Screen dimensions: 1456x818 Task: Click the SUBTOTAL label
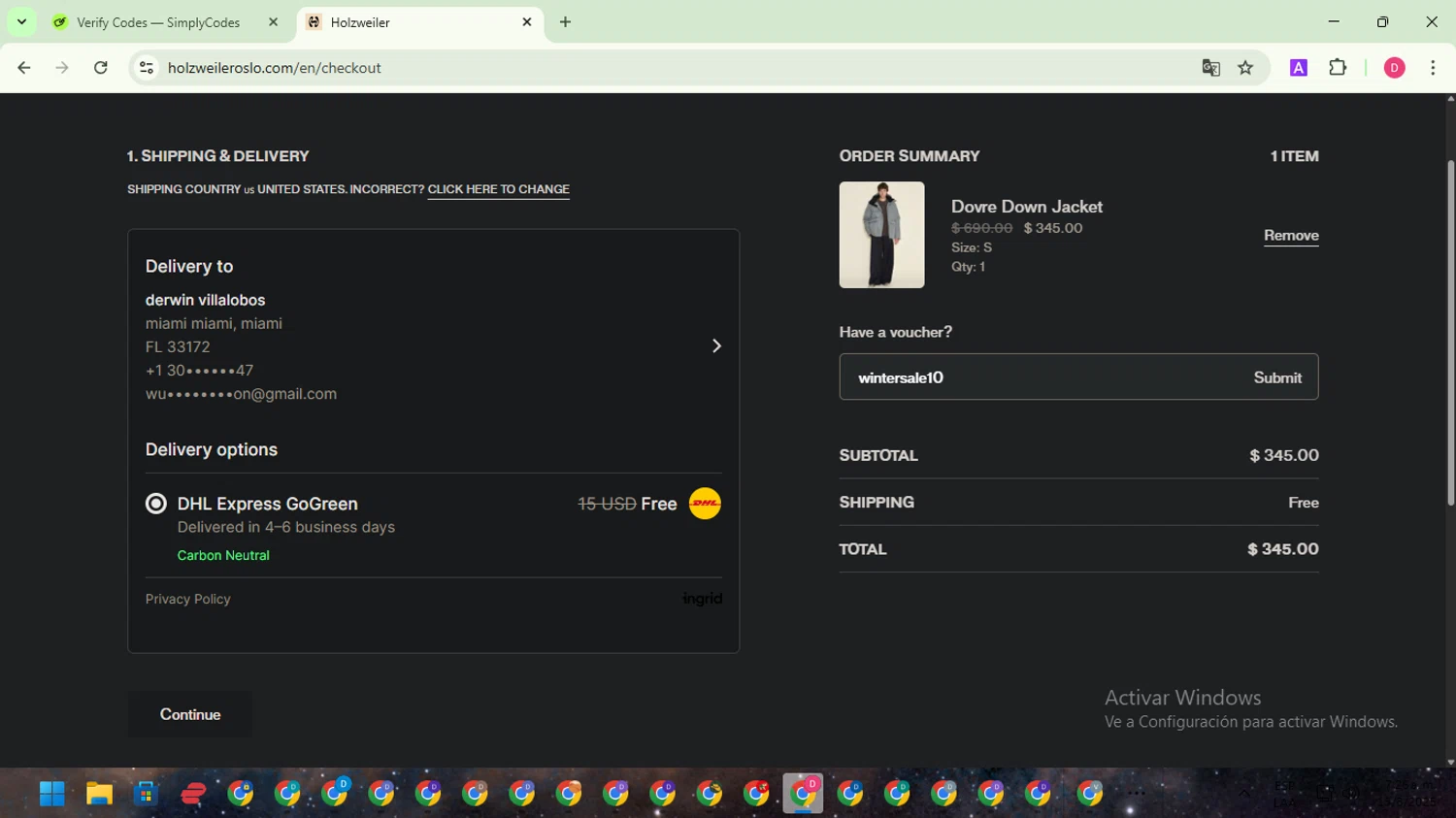[x=877, y=455]
